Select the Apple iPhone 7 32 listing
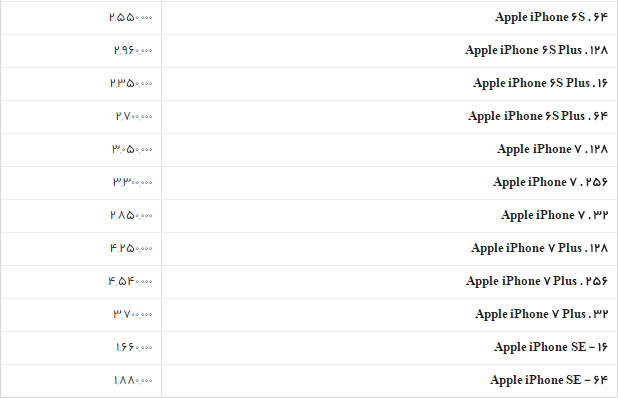Viewport: 618px width, 398px height. (555, 216)
